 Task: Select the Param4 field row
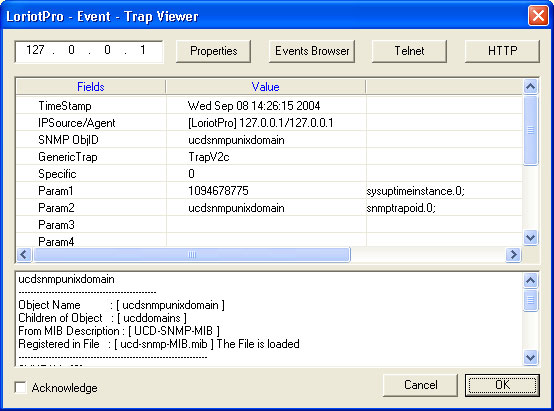pos(269,240)
